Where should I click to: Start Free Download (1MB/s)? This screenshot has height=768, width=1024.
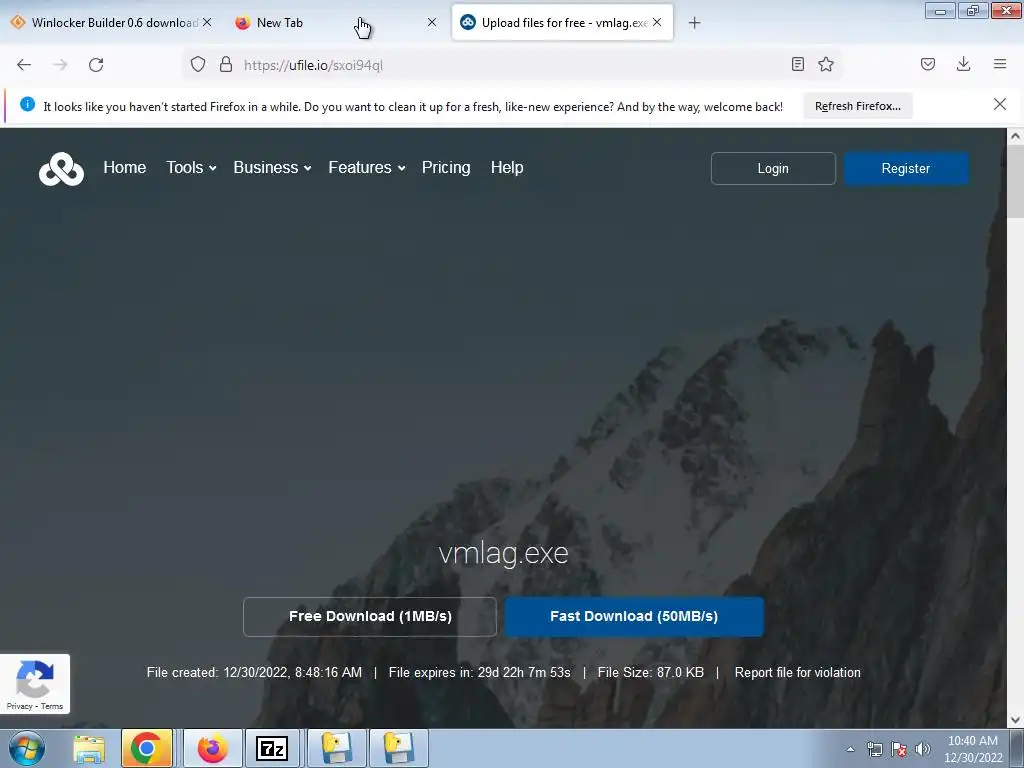pyautogui.click(x=370, y=616)
